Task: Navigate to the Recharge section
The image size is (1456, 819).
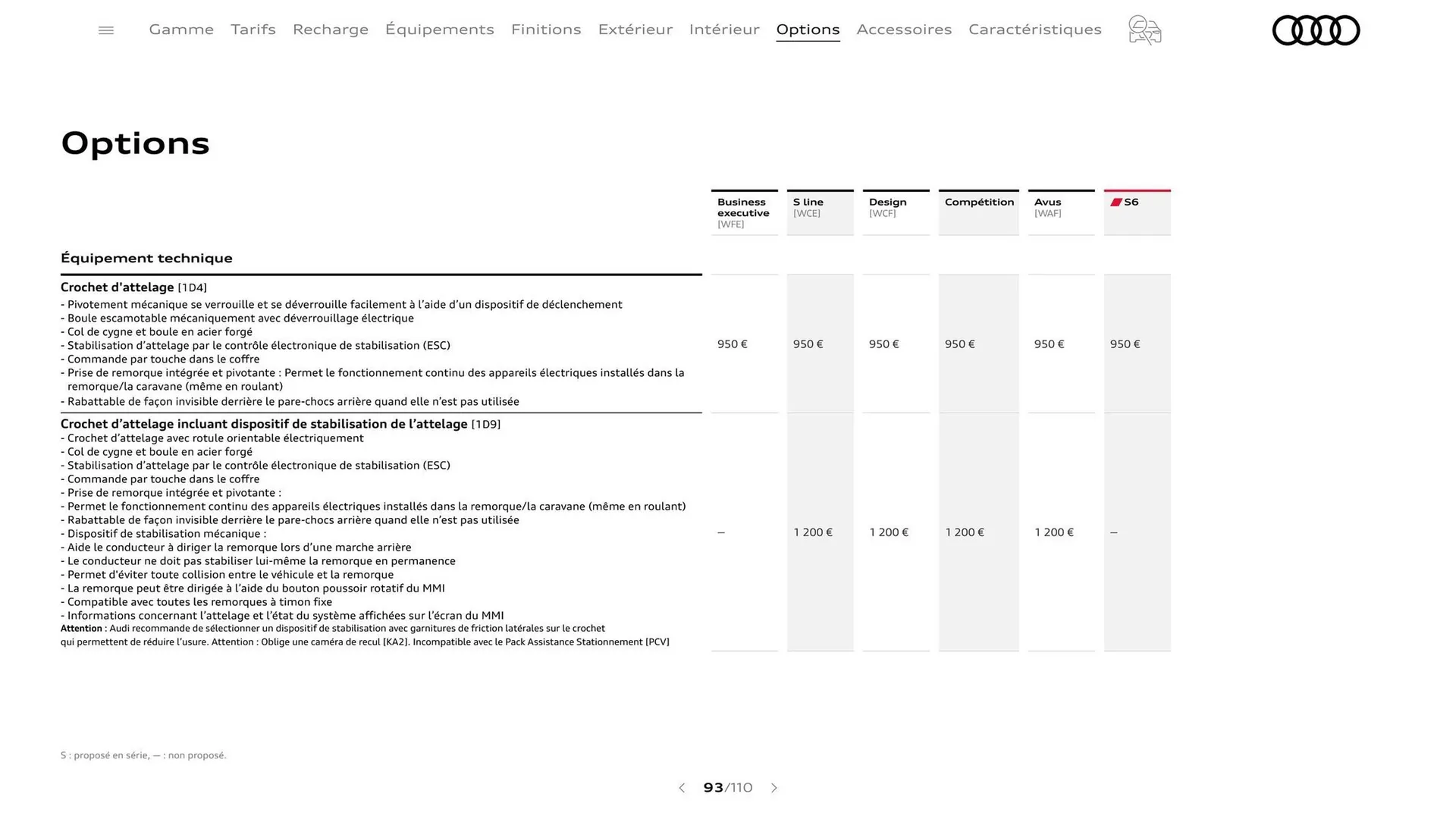Action: [x=330, y=30]
